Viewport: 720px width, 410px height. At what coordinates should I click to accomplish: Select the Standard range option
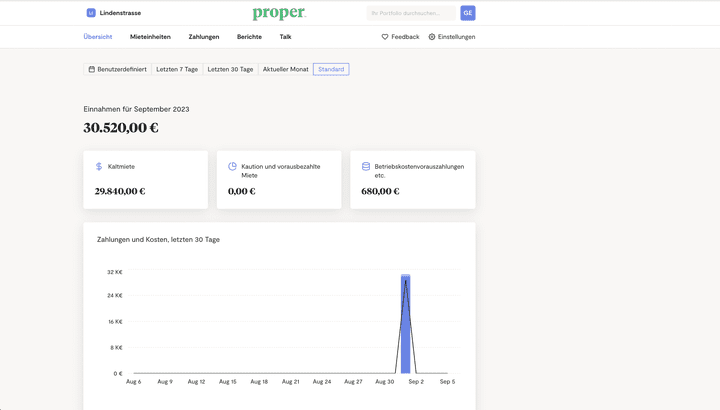click(x=331, y=69)
